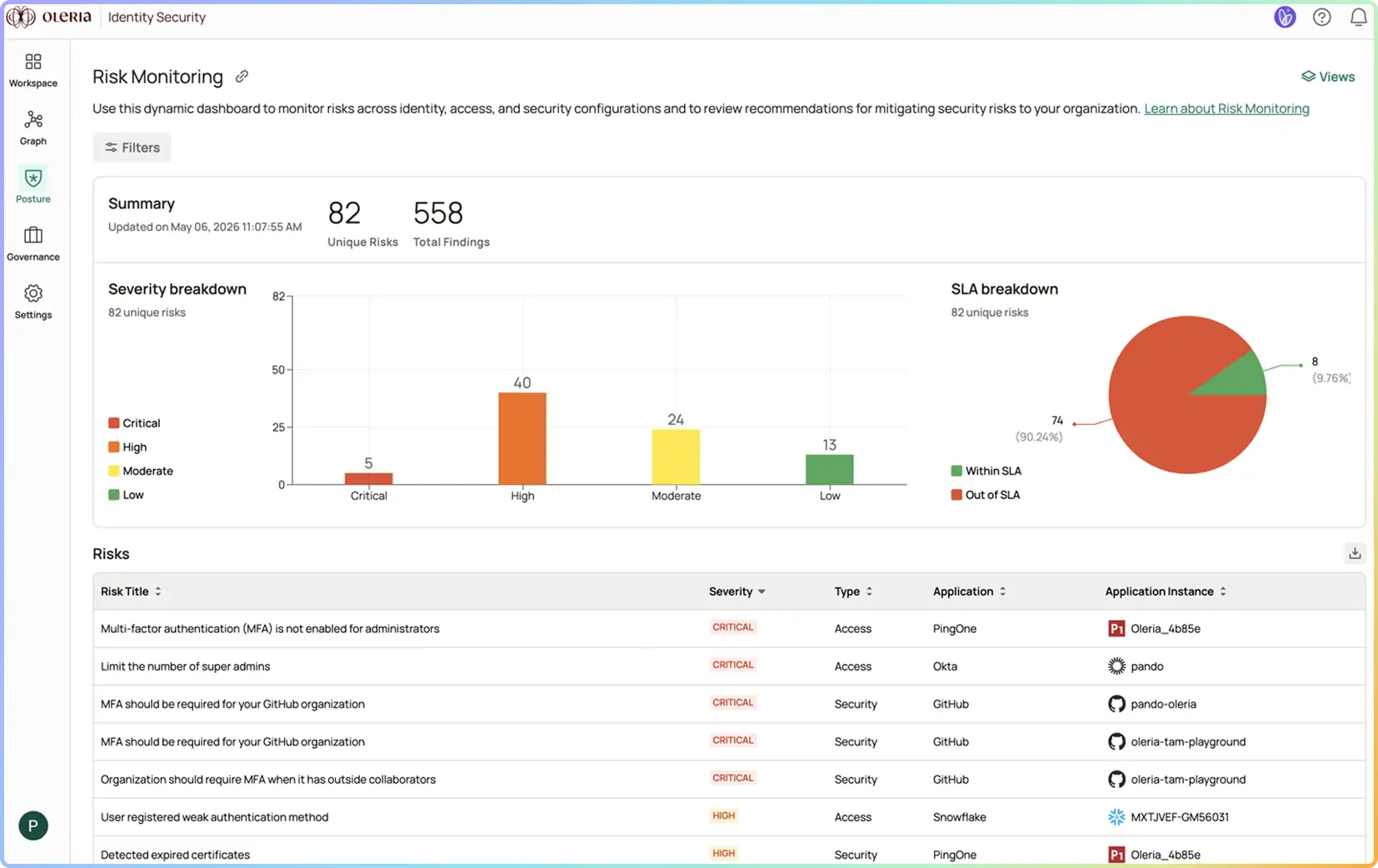
Task: Open risk 'Multi-factor authentication (MFA) is not enabled'
Action: pos(270,629)
